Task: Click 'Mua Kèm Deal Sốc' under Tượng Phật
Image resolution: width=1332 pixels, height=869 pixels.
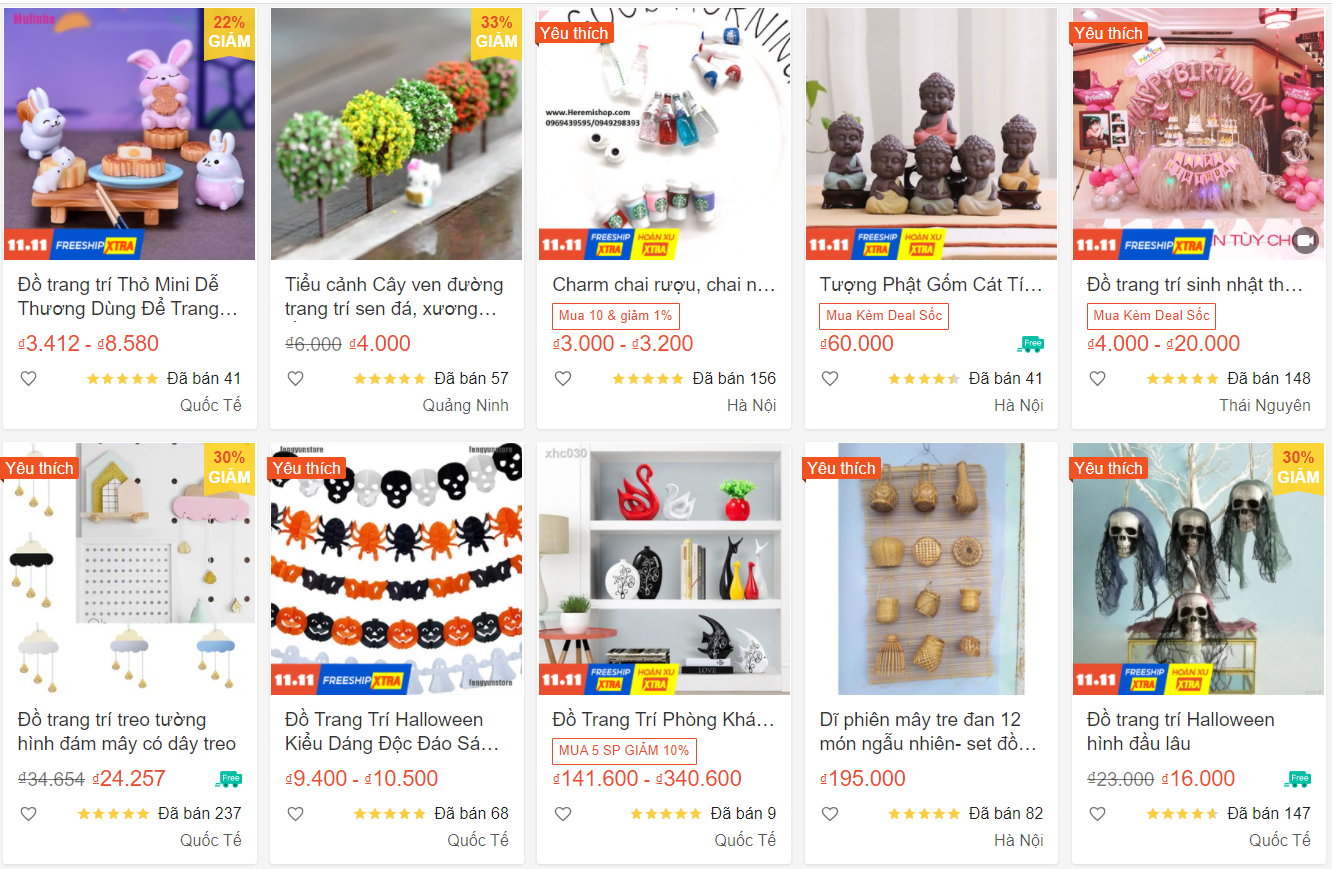Action: pyautogui.click(x=884, y=316)
